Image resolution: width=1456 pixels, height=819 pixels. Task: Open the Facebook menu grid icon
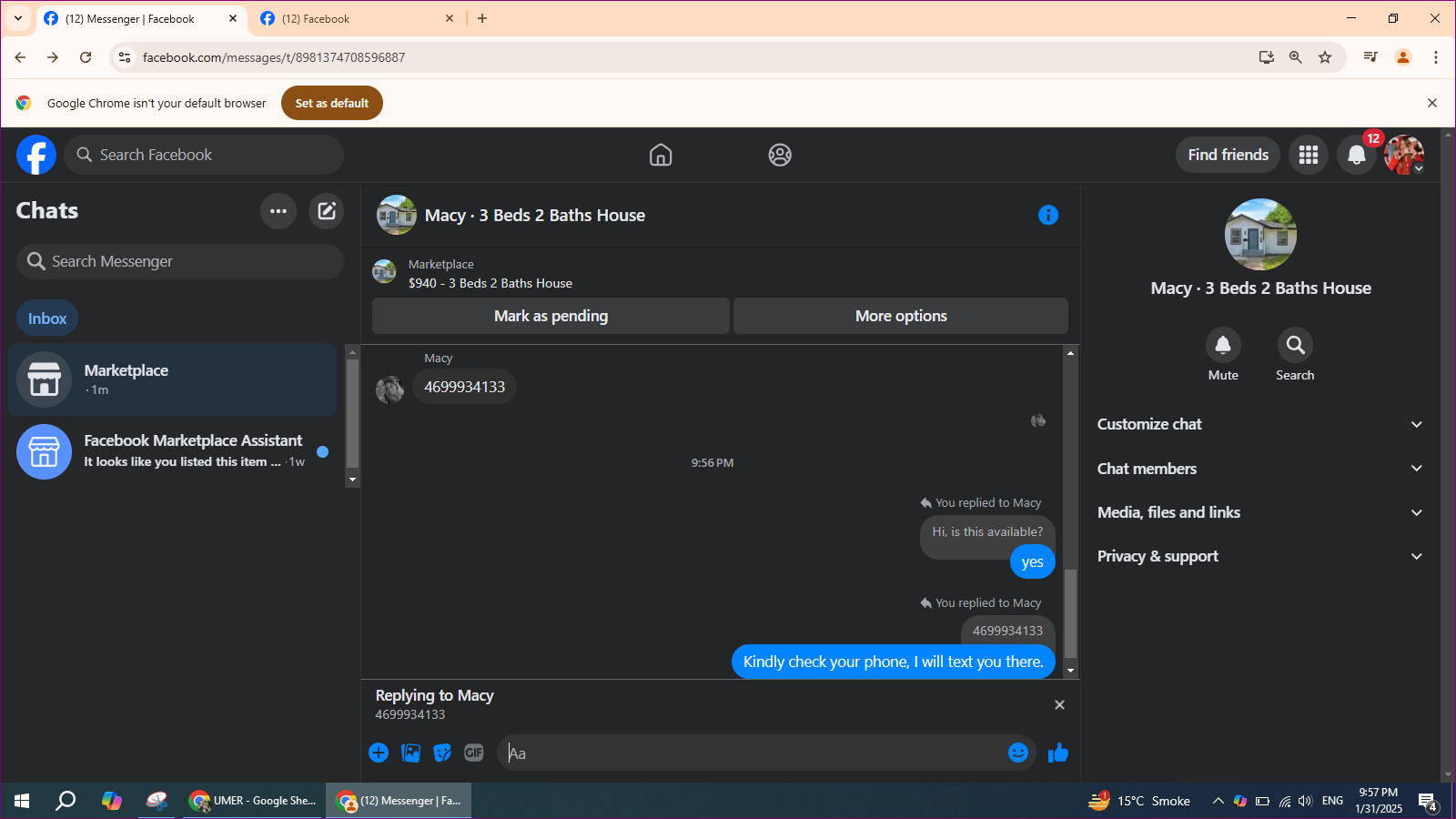coord(1309,155)
